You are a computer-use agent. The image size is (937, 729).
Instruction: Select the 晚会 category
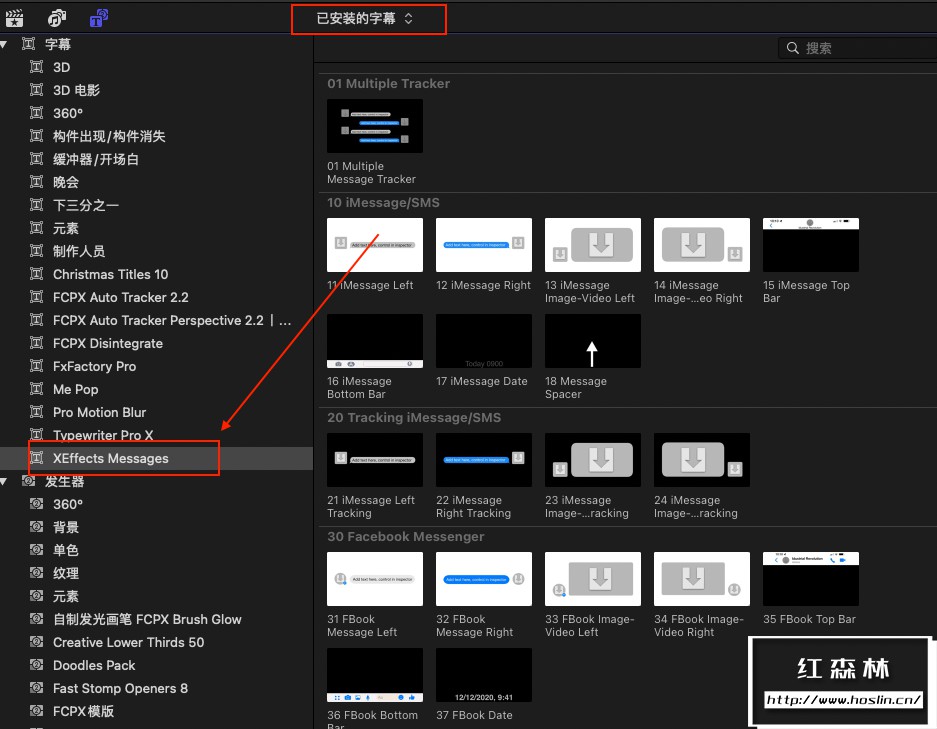[66, 182]
